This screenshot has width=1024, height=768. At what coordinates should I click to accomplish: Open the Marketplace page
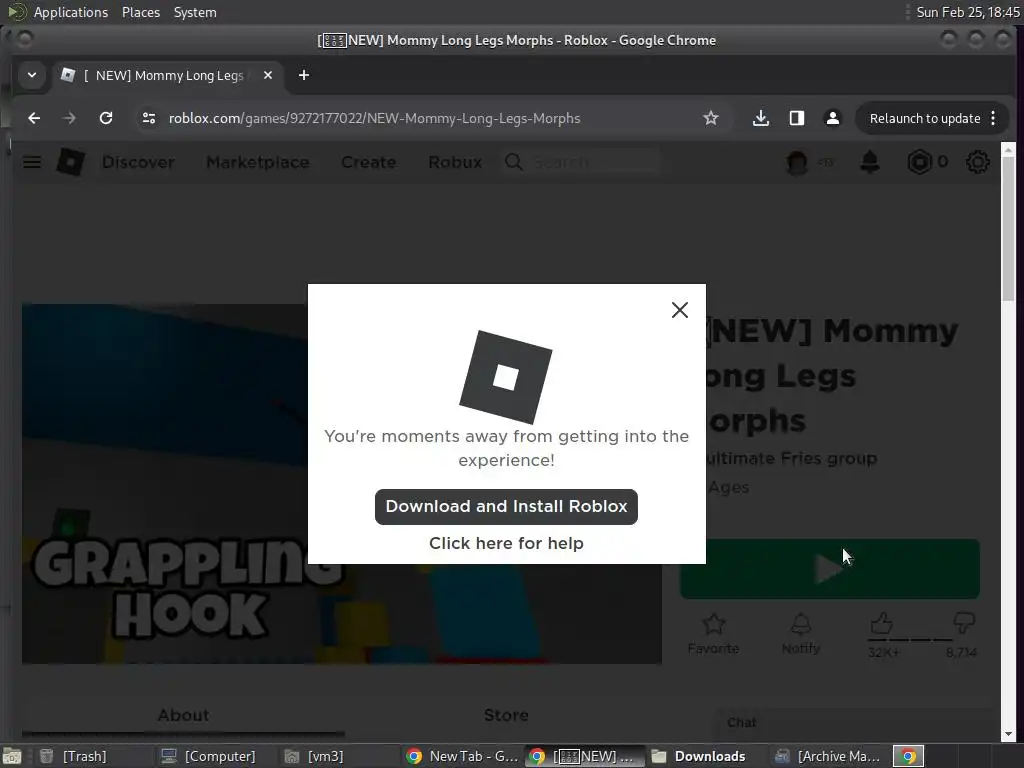tap(258, 162)
